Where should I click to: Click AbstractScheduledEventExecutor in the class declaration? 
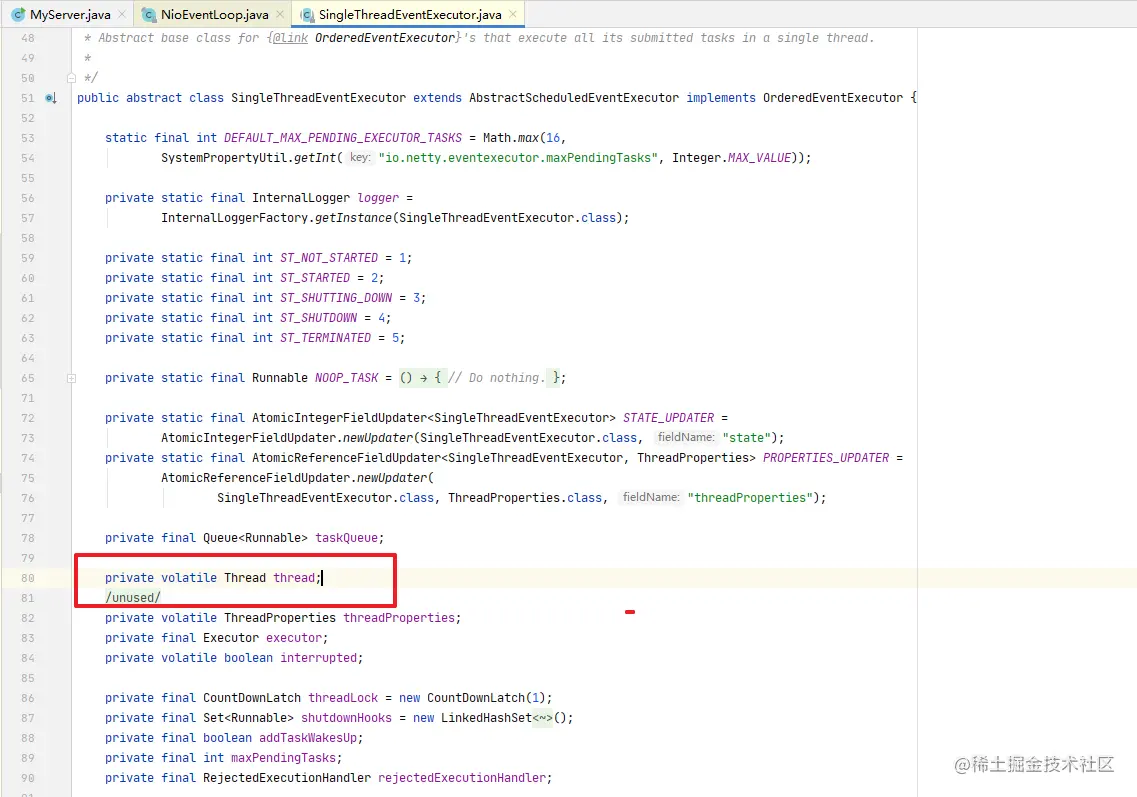tap(574, 98)
